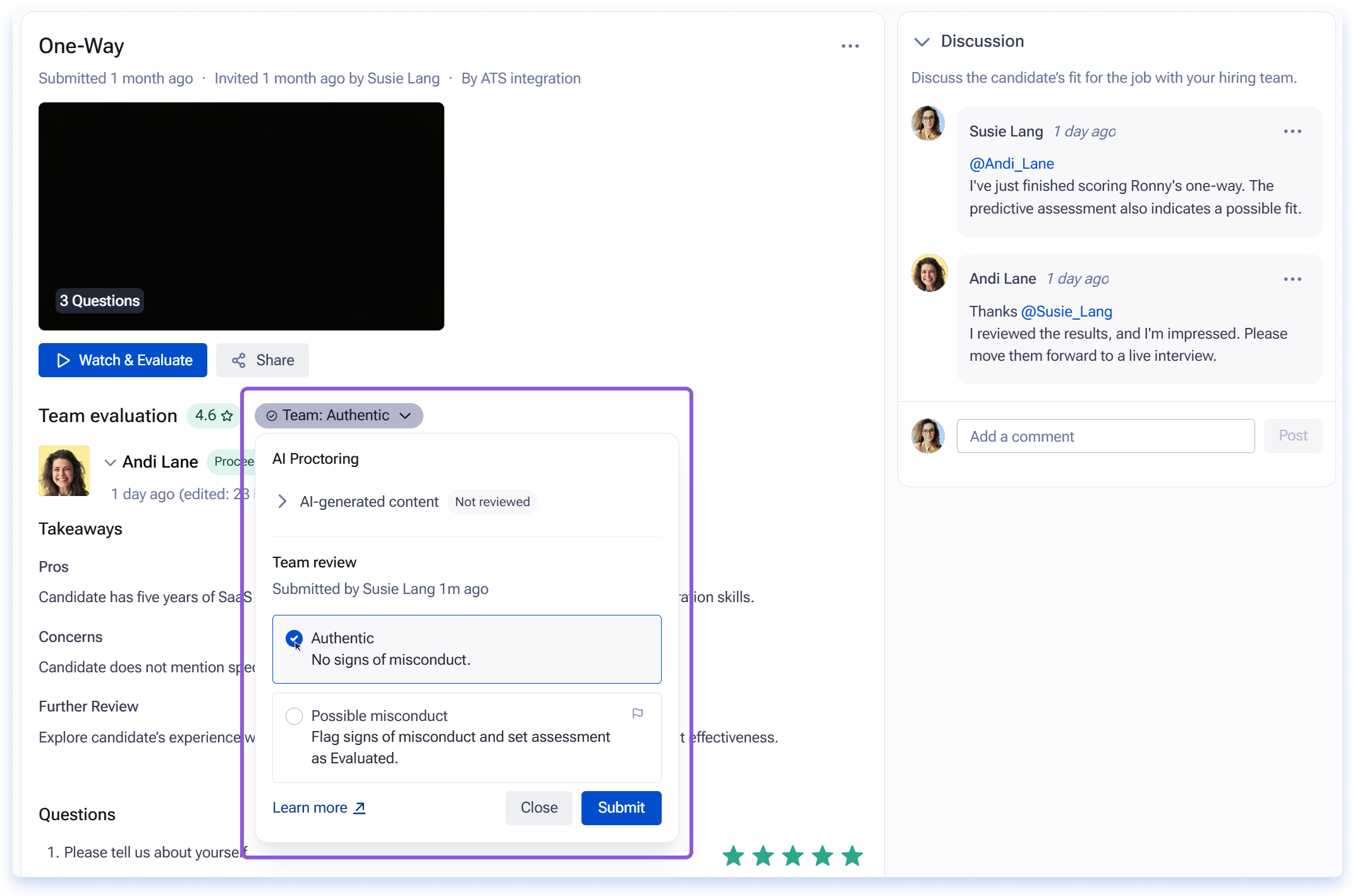Click the Watch & Evaluate button
Screen dimensions: 1355x896
123,360
